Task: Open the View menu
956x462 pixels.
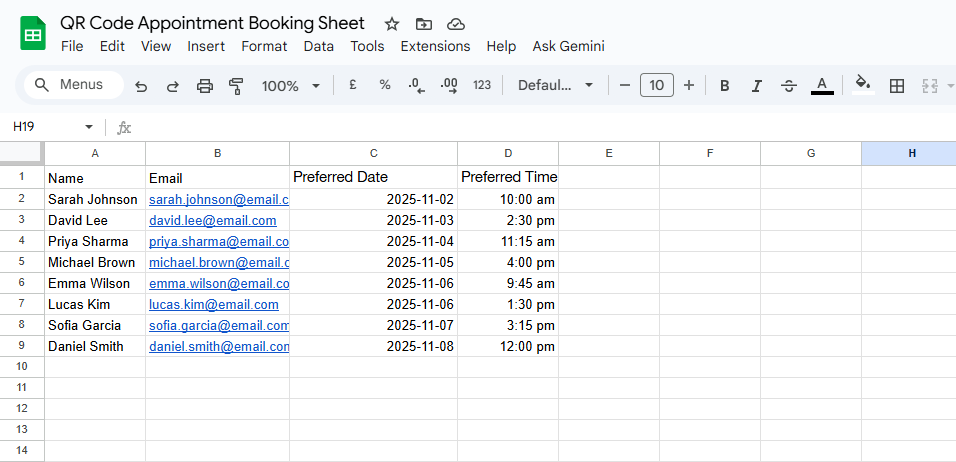Action: [156, 46]
